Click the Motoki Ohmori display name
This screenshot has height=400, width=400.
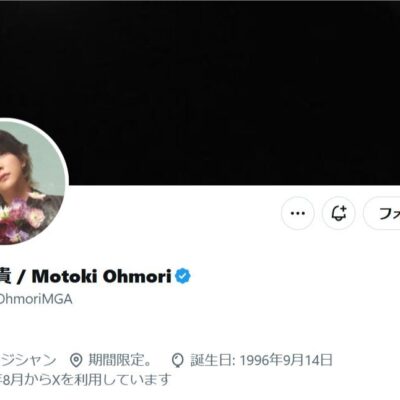tap(101, 277)
